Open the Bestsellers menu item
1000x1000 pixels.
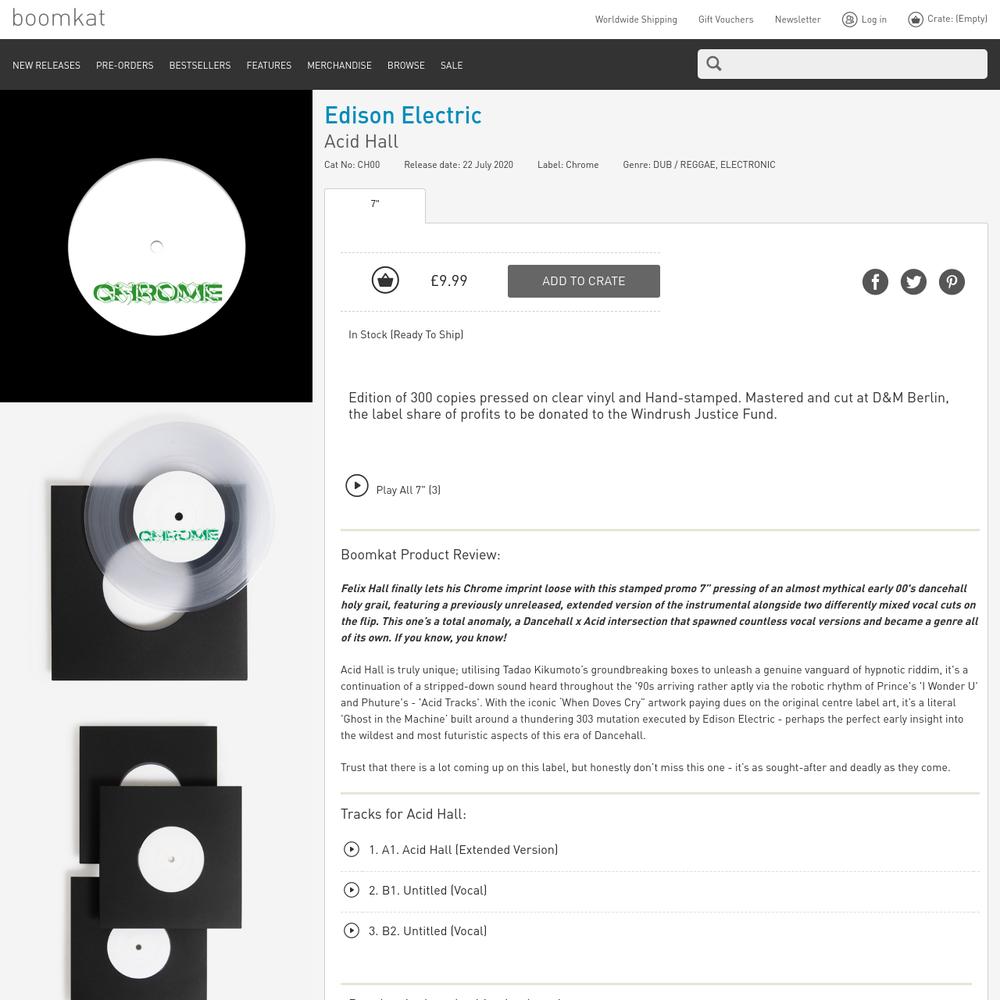click(x=200, y=65)
